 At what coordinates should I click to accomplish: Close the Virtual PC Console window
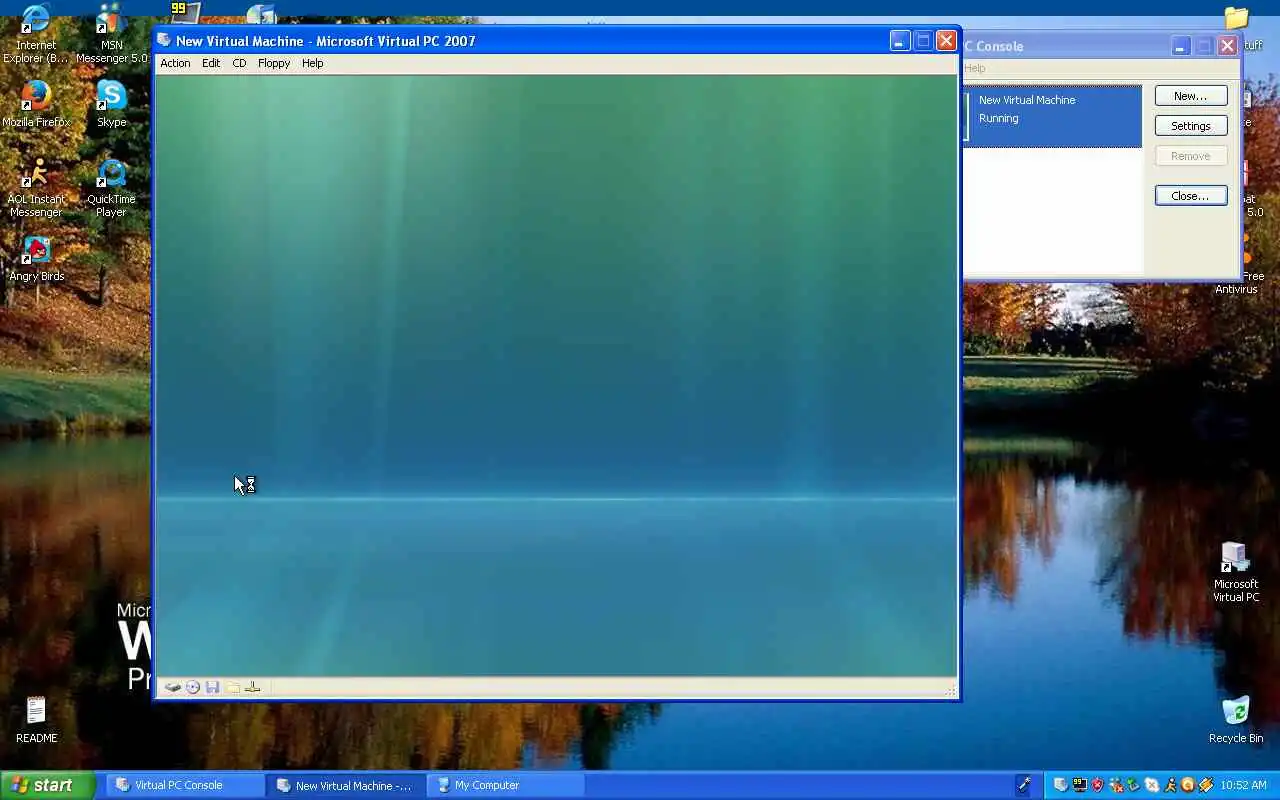point(1227,46)
